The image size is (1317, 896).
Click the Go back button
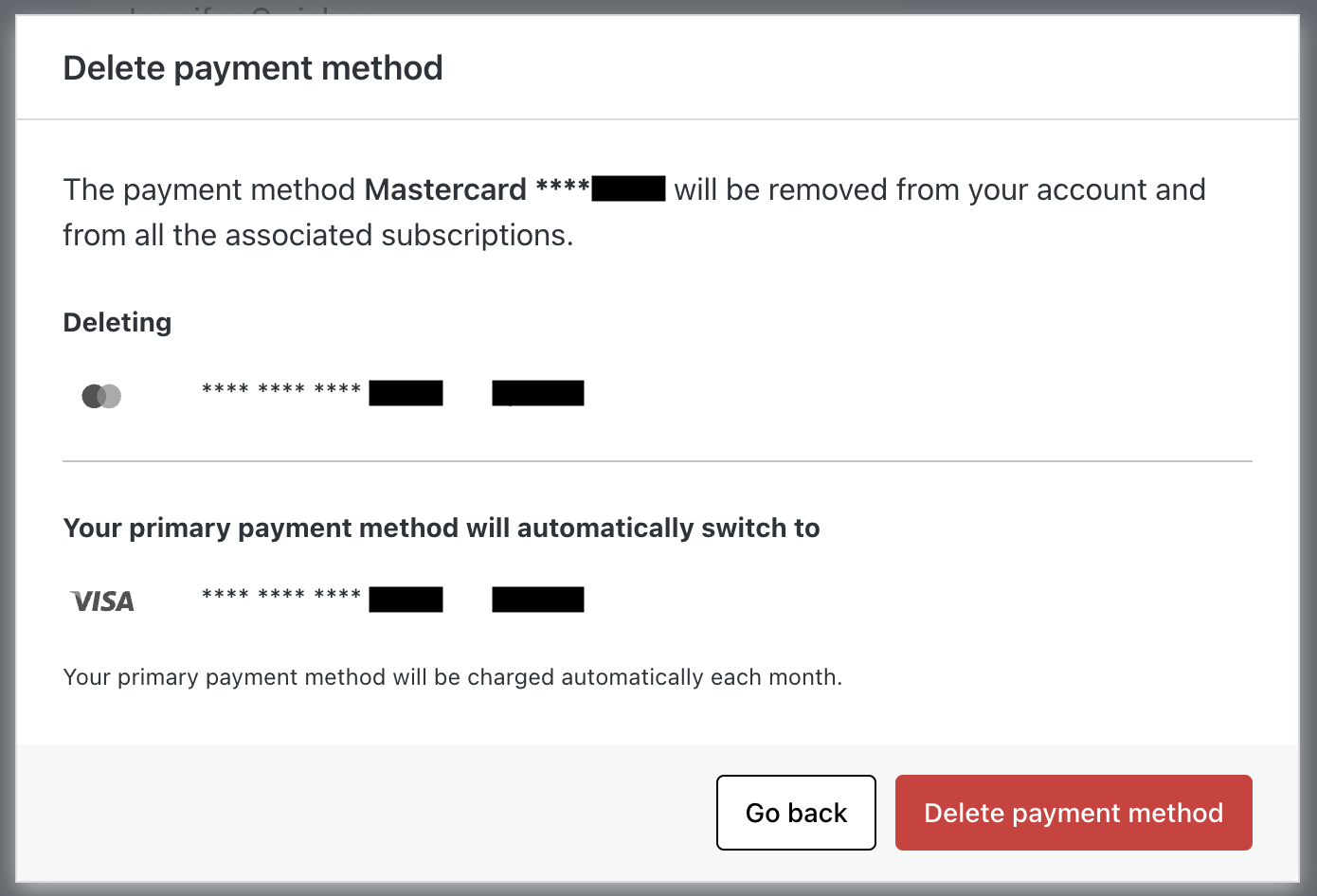point(796,812)
